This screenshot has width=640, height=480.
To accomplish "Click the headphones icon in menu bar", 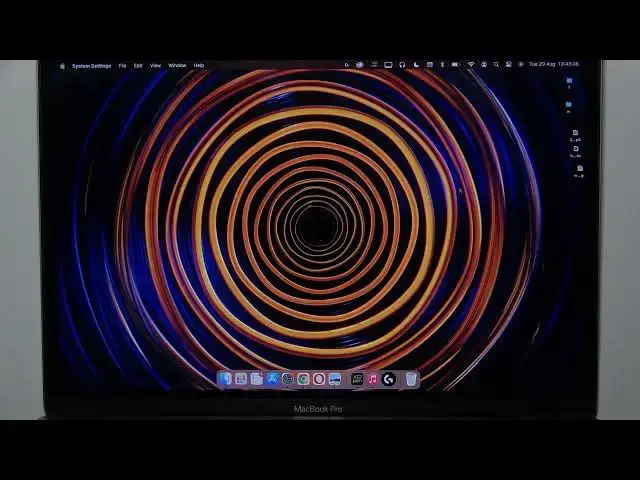I will 402,64.
